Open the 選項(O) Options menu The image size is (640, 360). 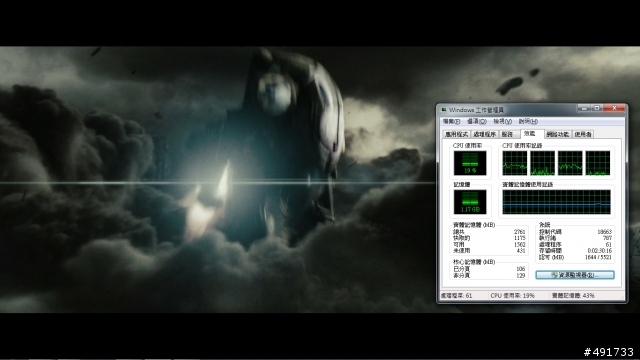pyautogui.click(x=477, y=121)
